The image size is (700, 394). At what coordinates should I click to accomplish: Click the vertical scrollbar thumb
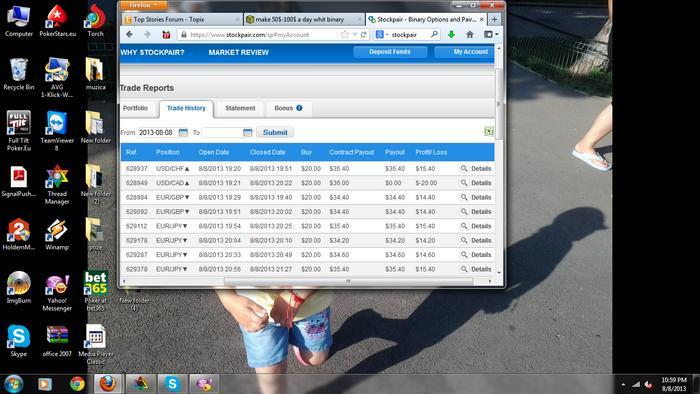[x=499, y=103]
